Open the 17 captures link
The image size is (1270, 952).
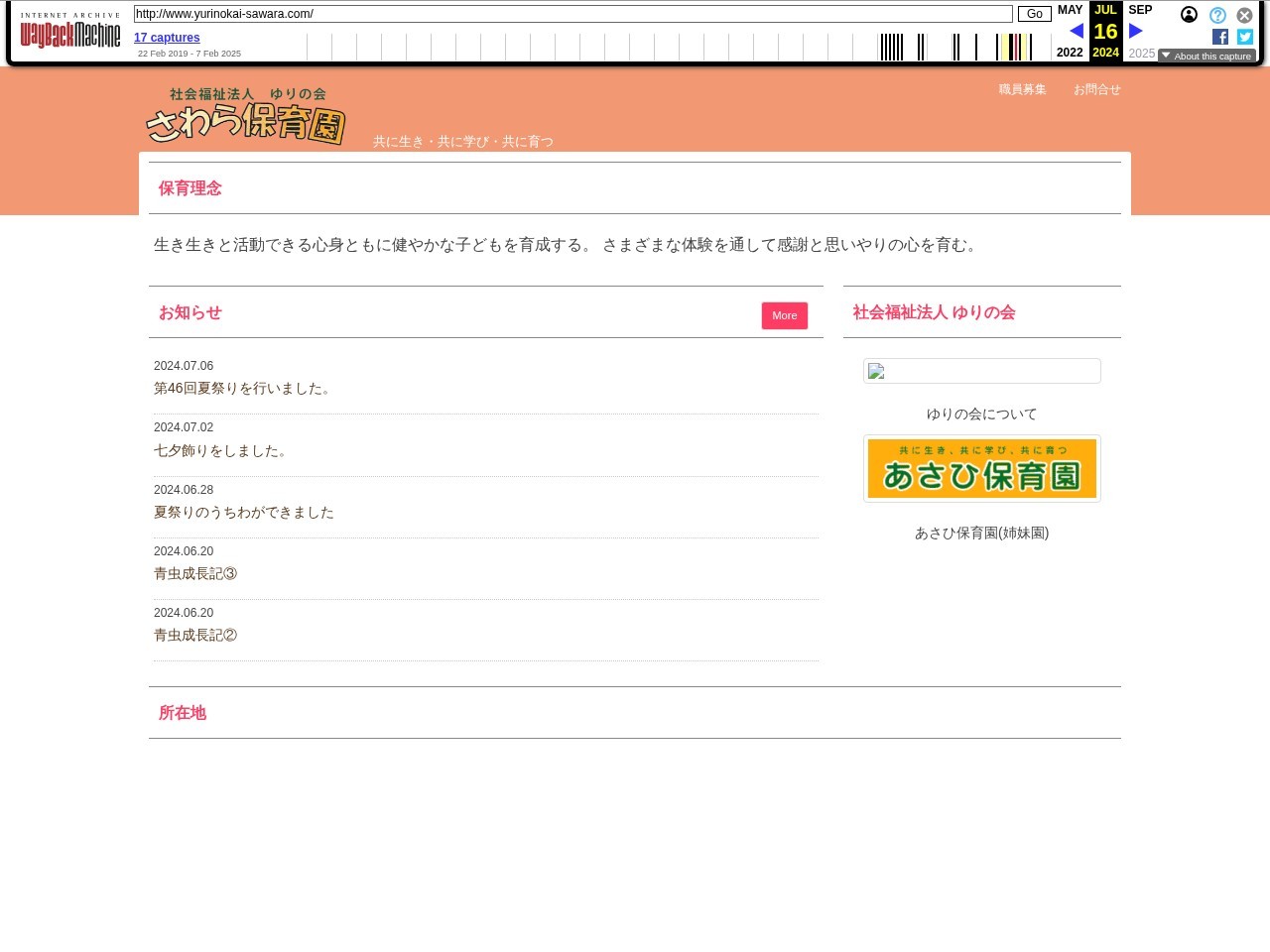pos(167,38)
